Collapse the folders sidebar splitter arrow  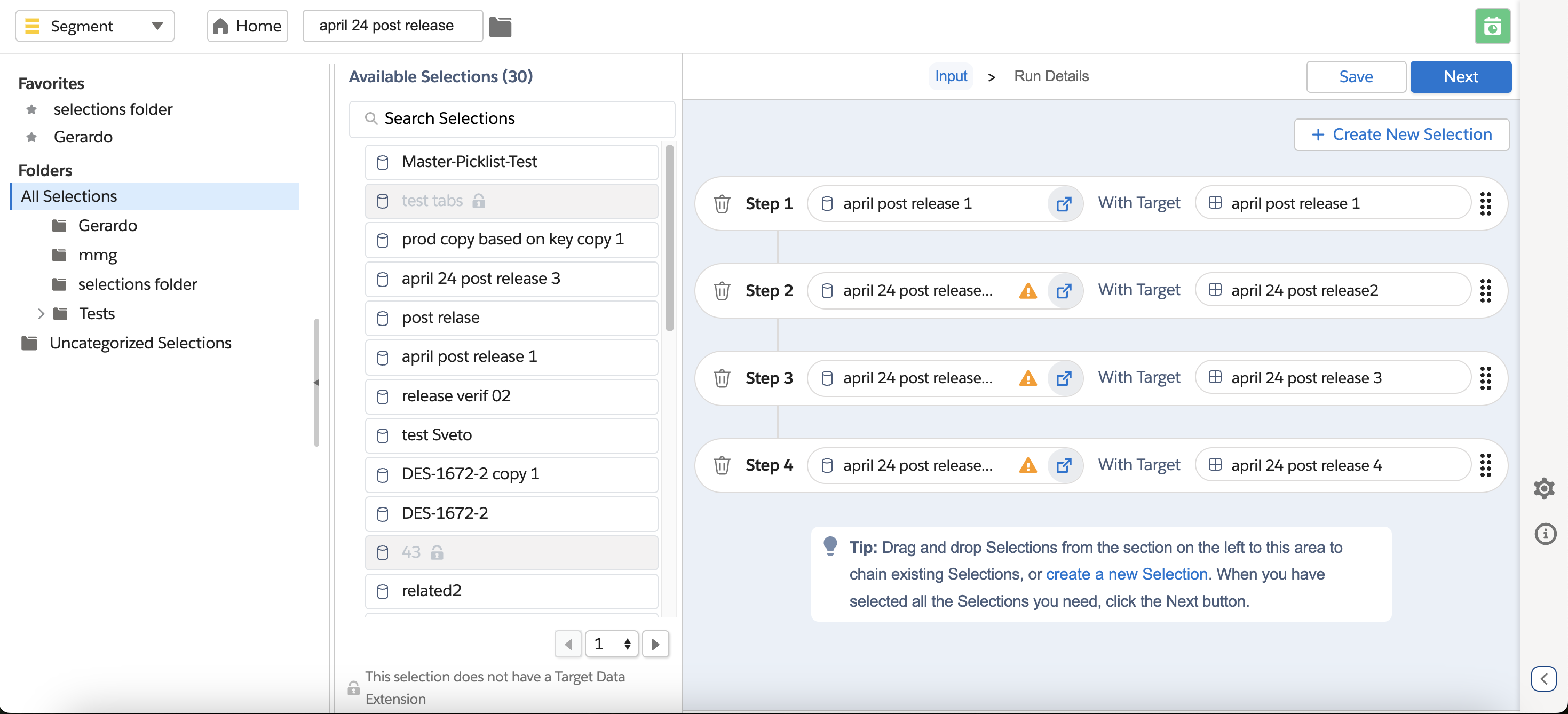point(316,382)
